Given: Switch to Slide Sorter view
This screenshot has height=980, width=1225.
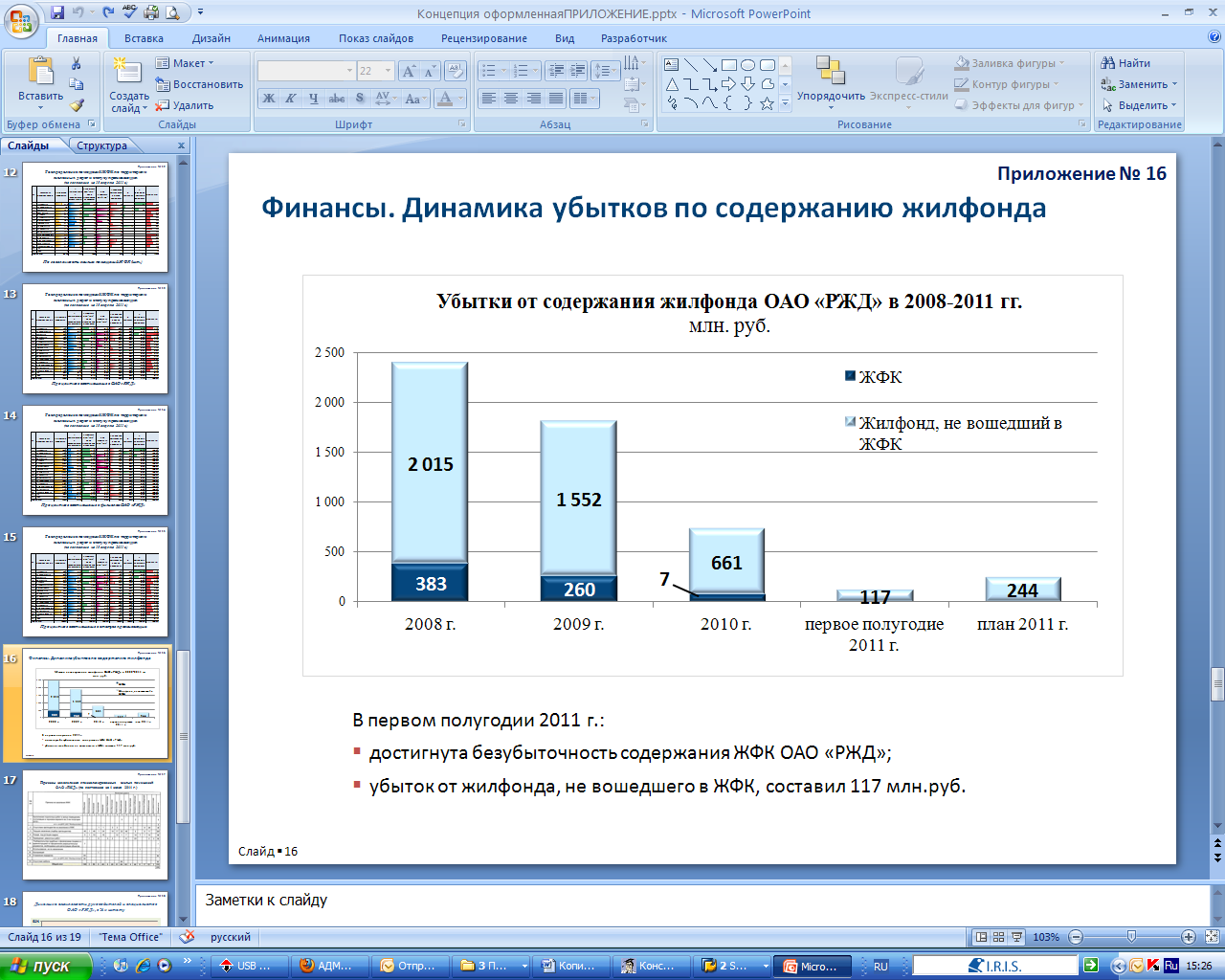Looking at the screenshot, I should coord(999,937).
